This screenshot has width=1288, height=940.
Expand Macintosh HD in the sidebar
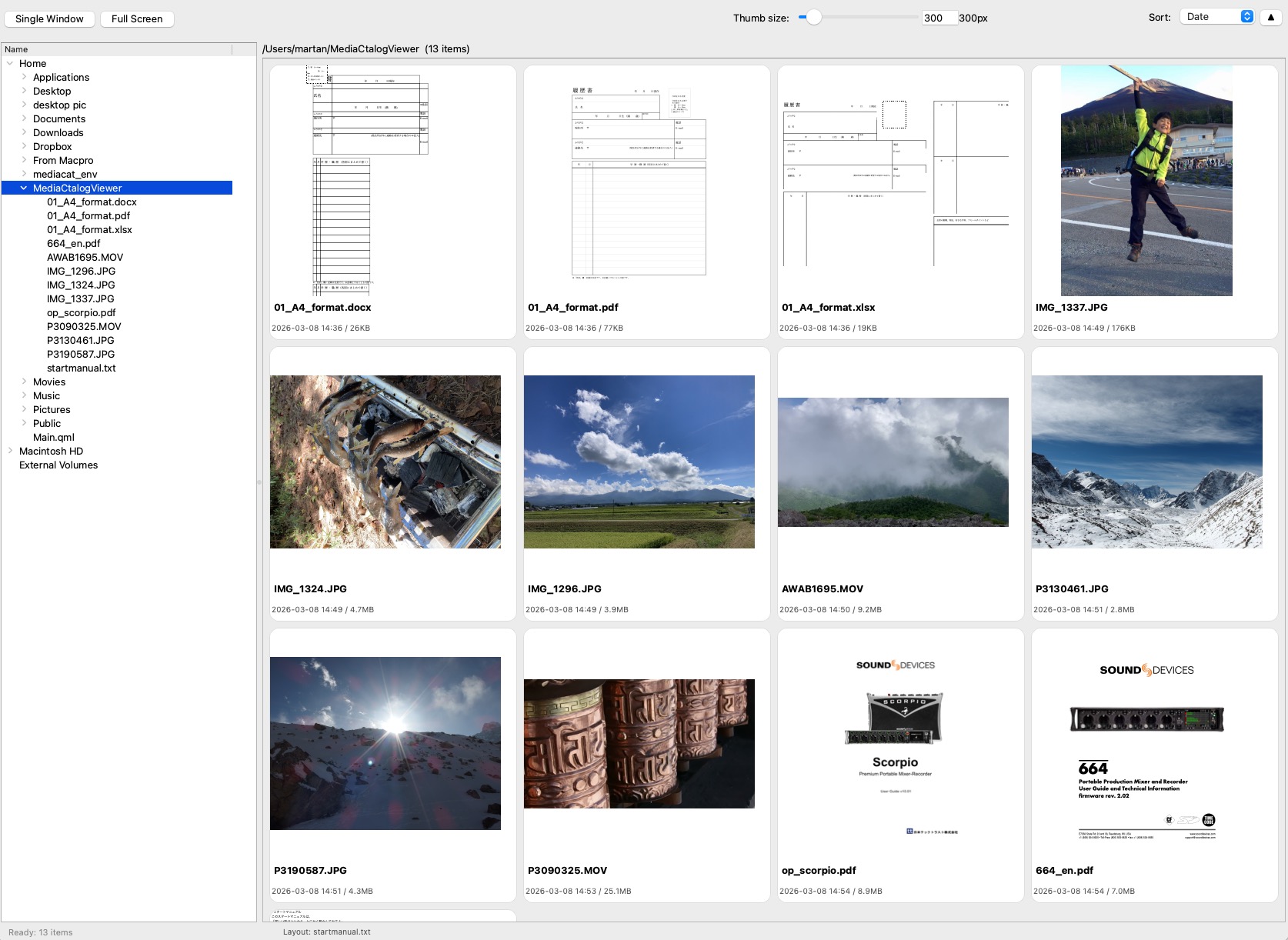coord(11,451)
